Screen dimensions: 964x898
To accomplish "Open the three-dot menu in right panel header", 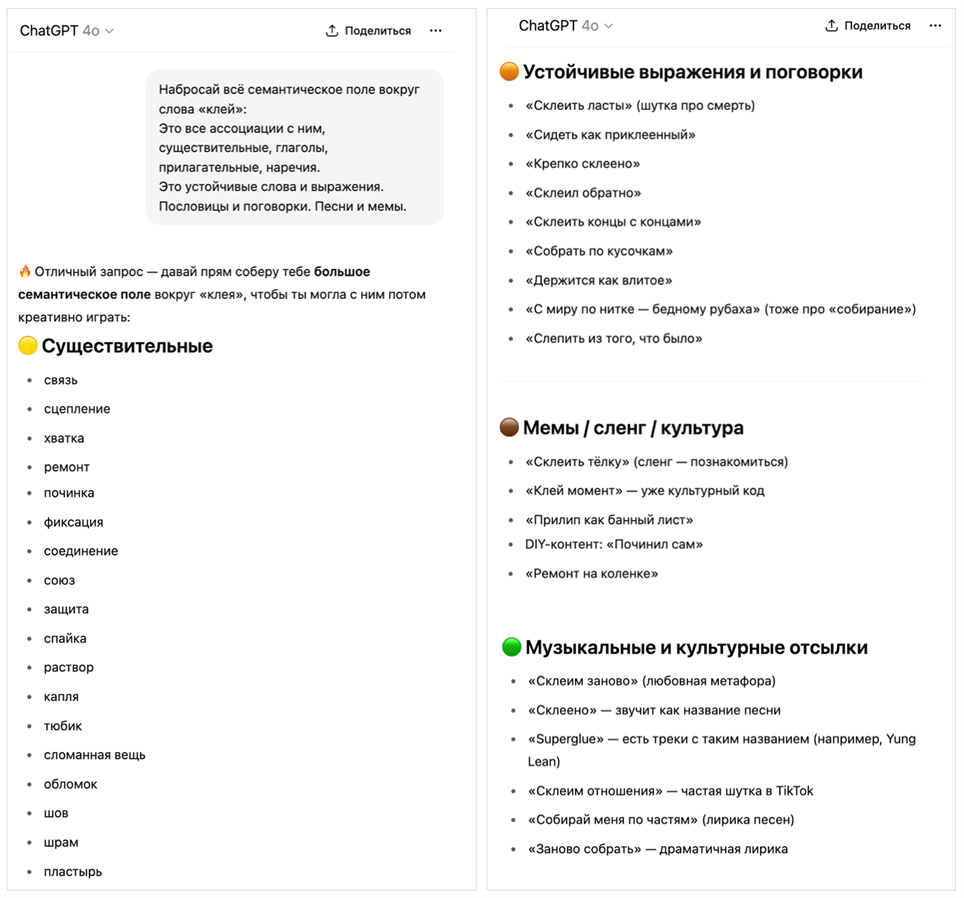I will click(x=935, y=26).
